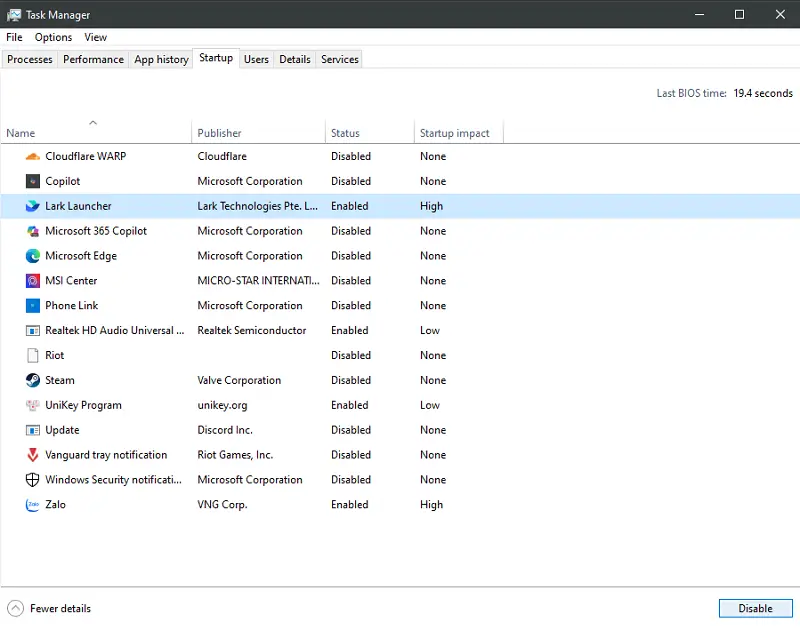Click the Phone Link icon
800x630 pixels.
pyautogui.click(x=32, y=306)
